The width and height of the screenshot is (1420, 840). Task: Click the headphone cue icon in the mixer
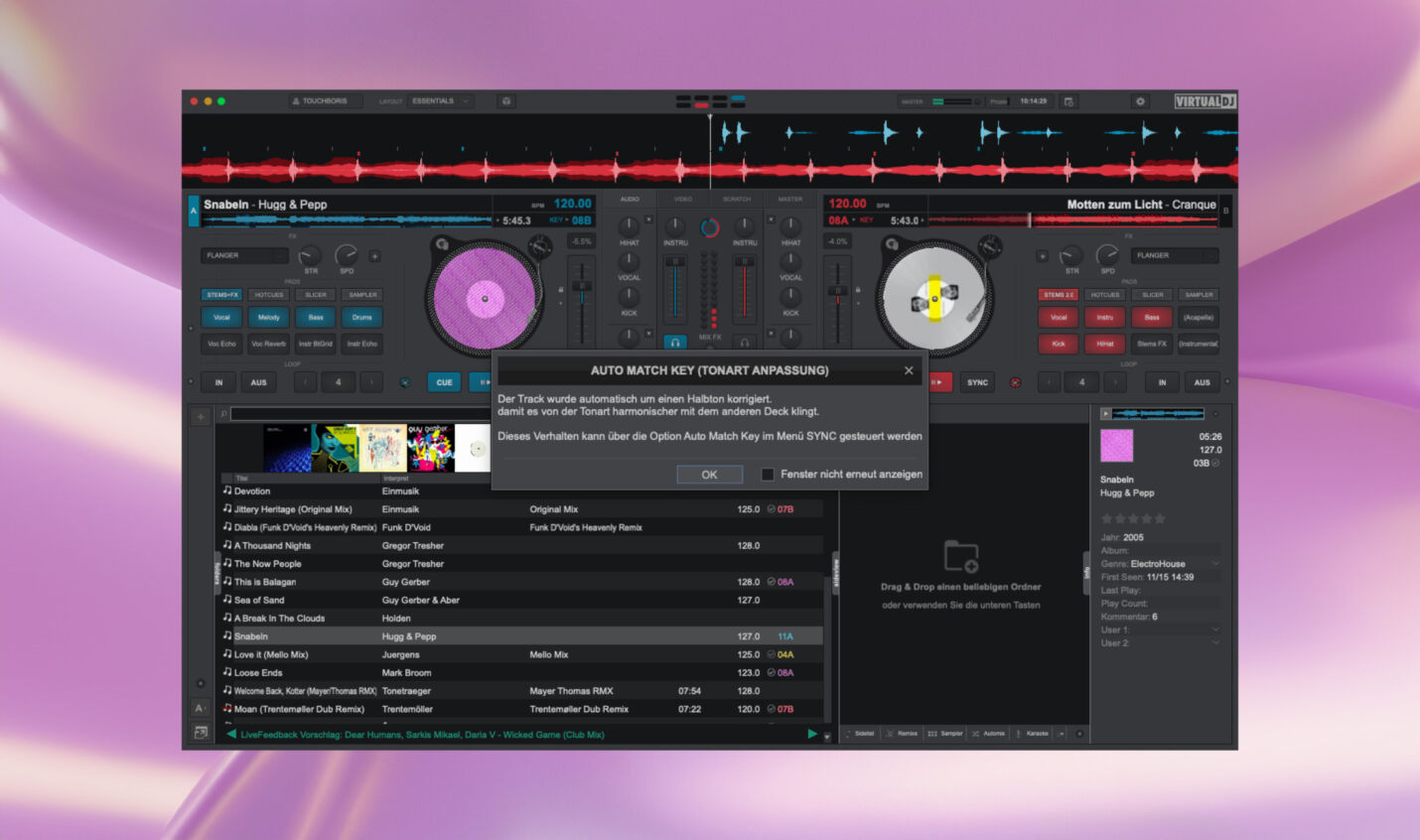pos(676,343)
